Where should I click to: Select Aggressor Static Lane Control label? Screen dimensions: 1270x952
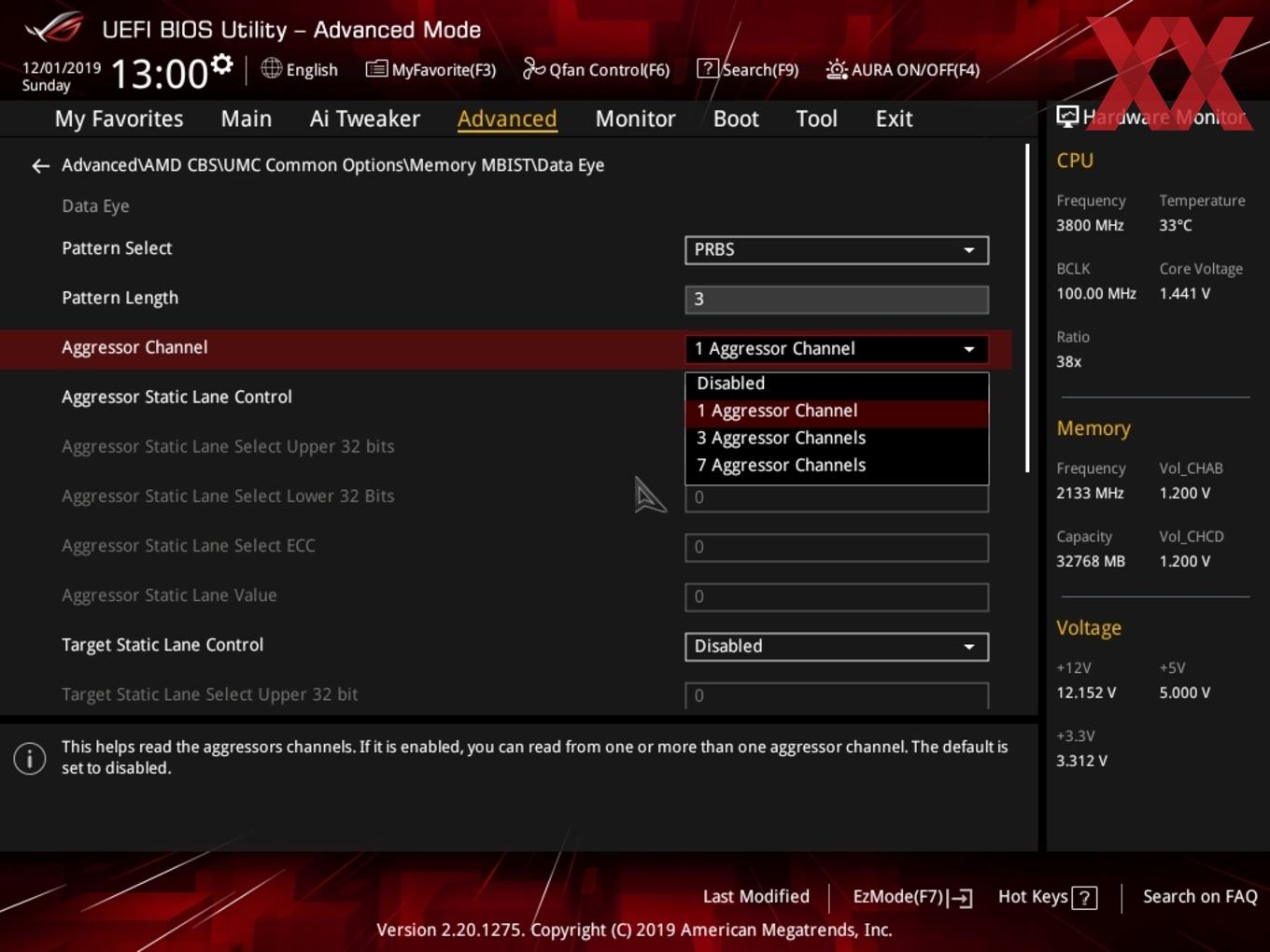tap(176, 397)
